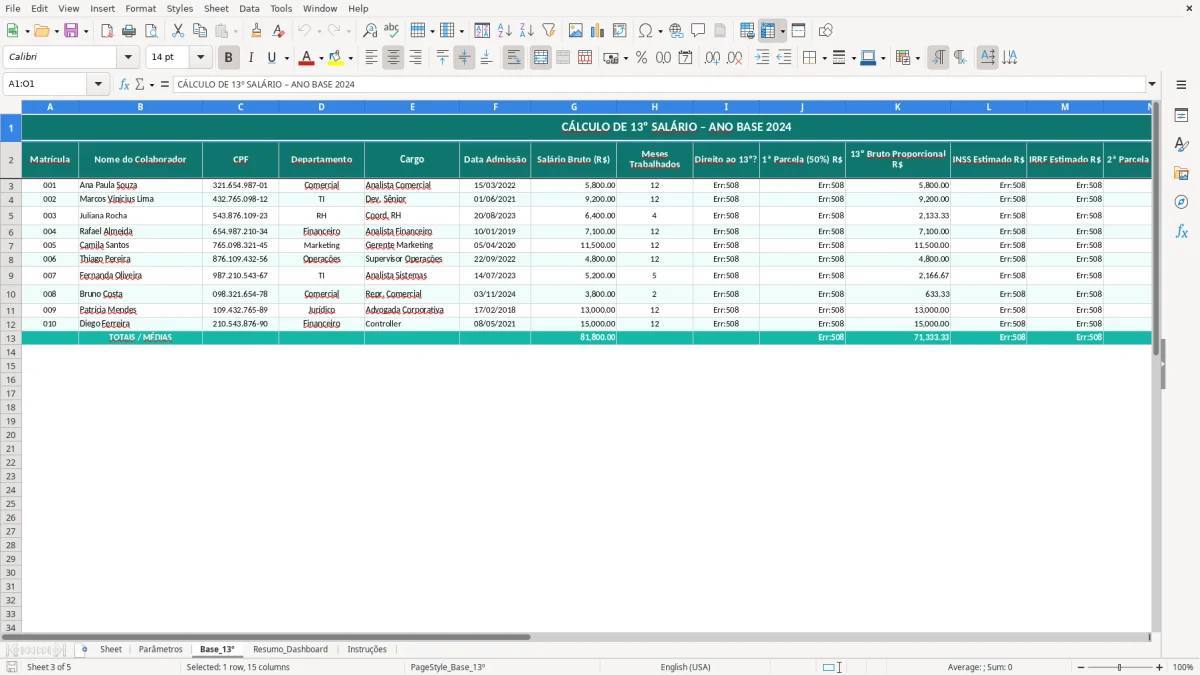The height and width of the screenshot is (675, 1200).
Task: Open the sidebar Gallery icon
Action: point(1181,173)
